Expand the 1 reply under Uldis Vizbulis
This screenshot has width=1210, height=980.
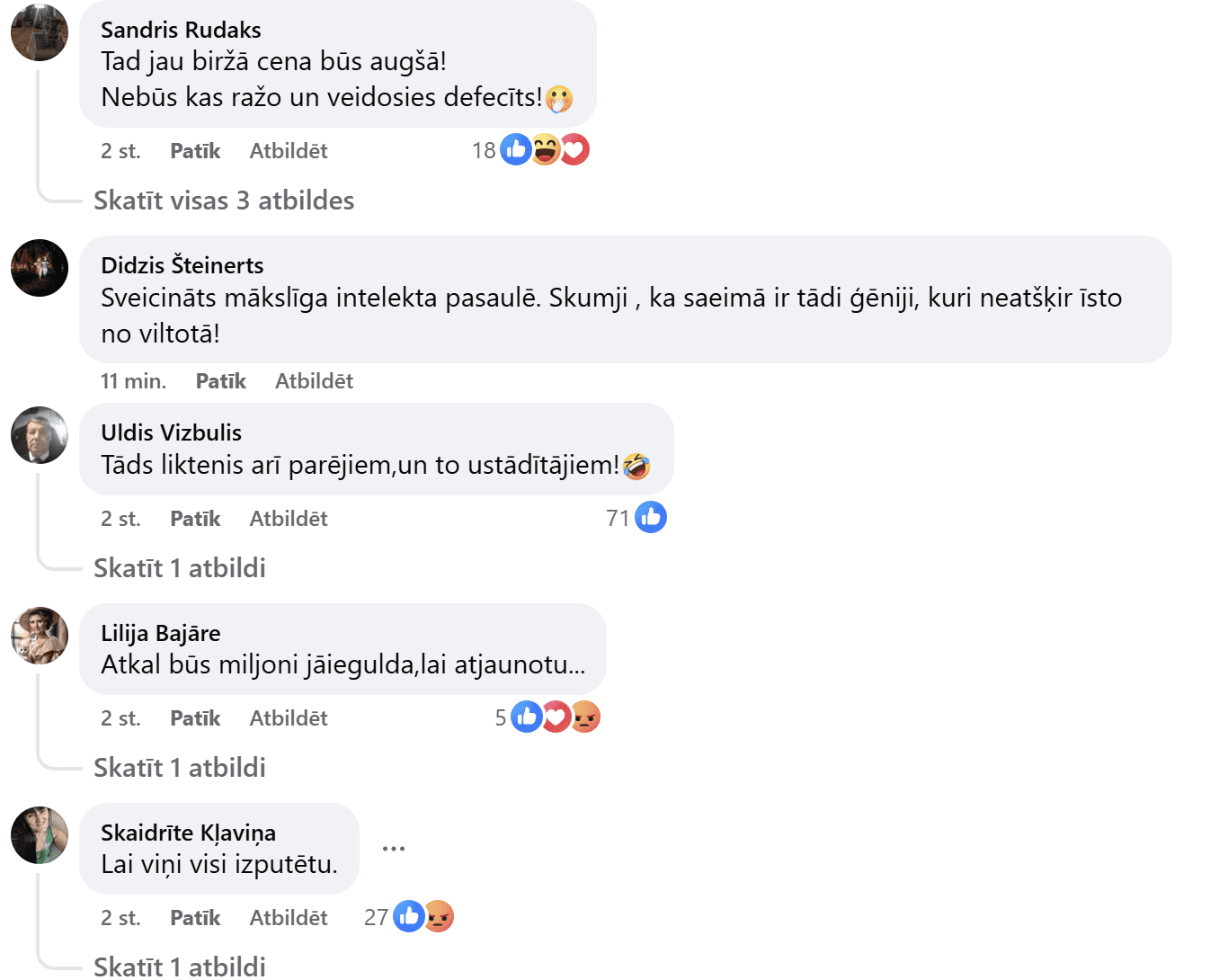click(x=180, y=568)
